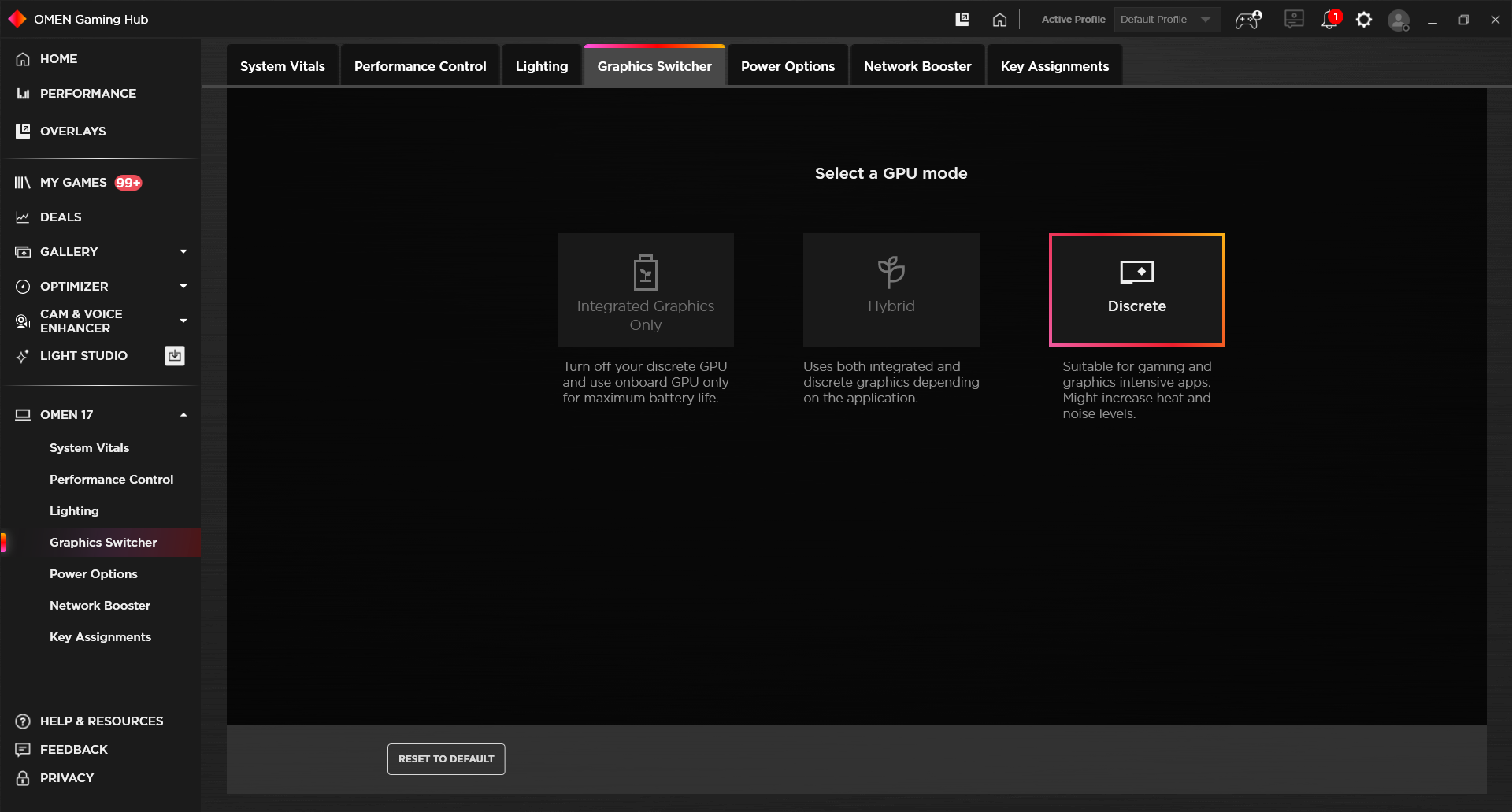Viewport: 1512px width, 812px height.
Task: Switch to Graphics Switcher tab
Action: click(x=654, y=66)
